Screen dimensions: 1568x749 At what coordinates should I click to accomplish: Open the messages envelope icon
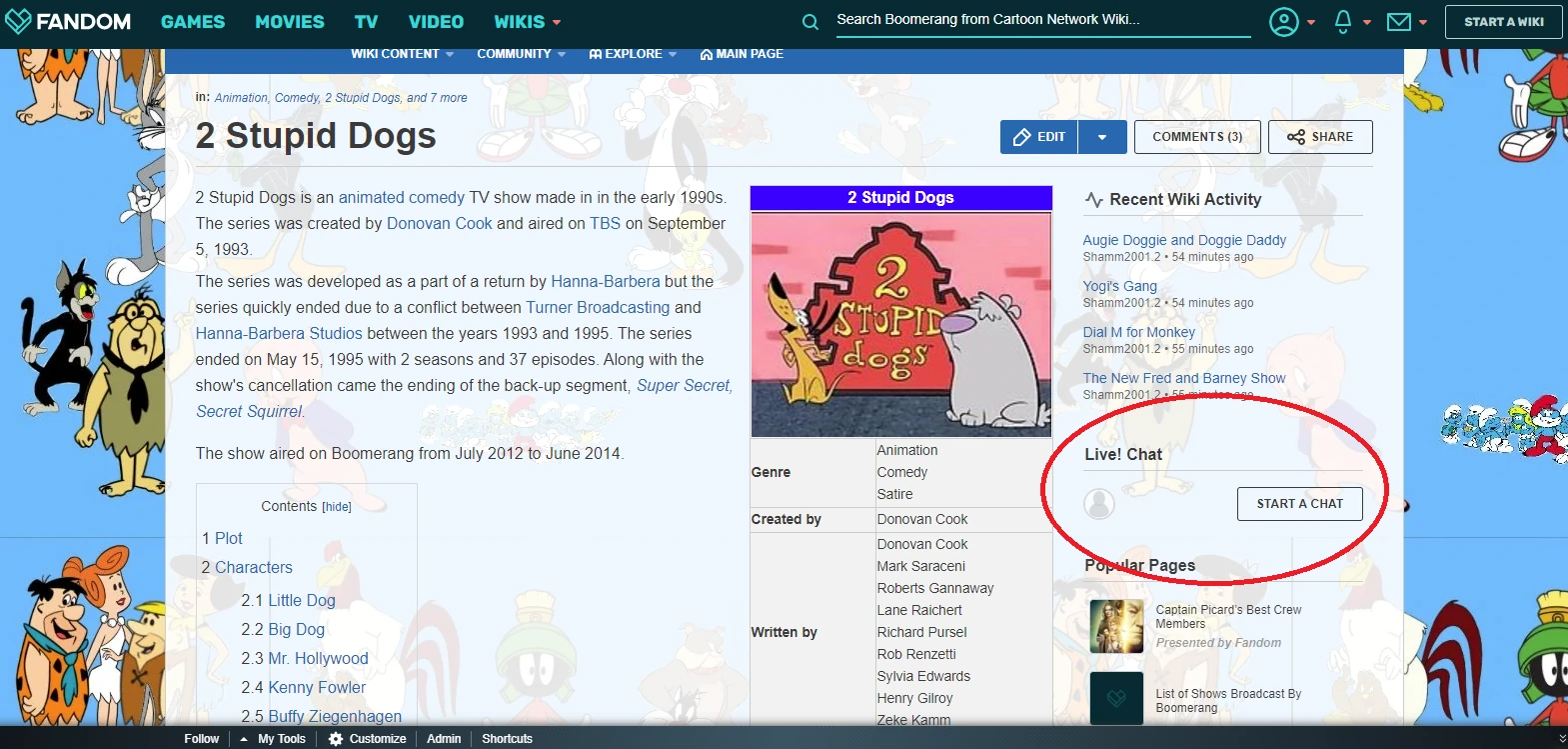(1399, 21)
